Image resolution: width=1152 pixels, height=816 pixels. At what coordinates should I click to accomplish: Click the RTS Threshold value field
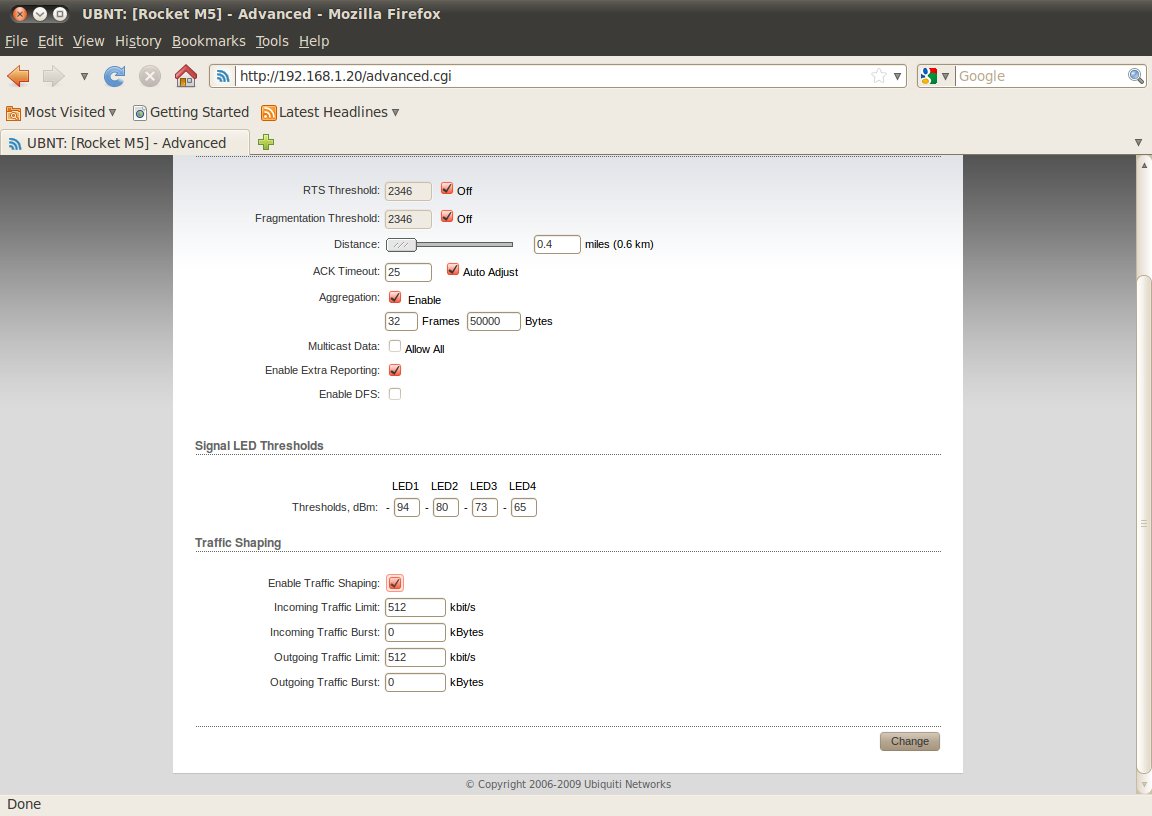(408, 191)
